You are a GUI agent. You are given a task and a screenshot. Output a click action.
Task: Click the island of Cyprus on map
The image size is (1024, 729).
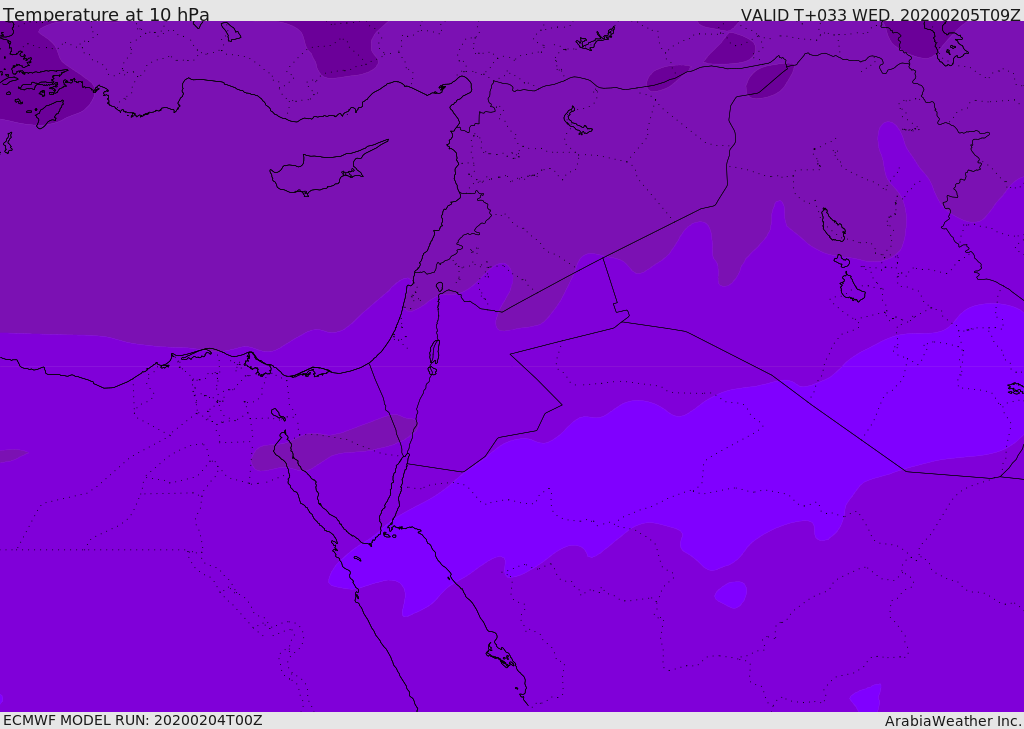pos(328,169)
